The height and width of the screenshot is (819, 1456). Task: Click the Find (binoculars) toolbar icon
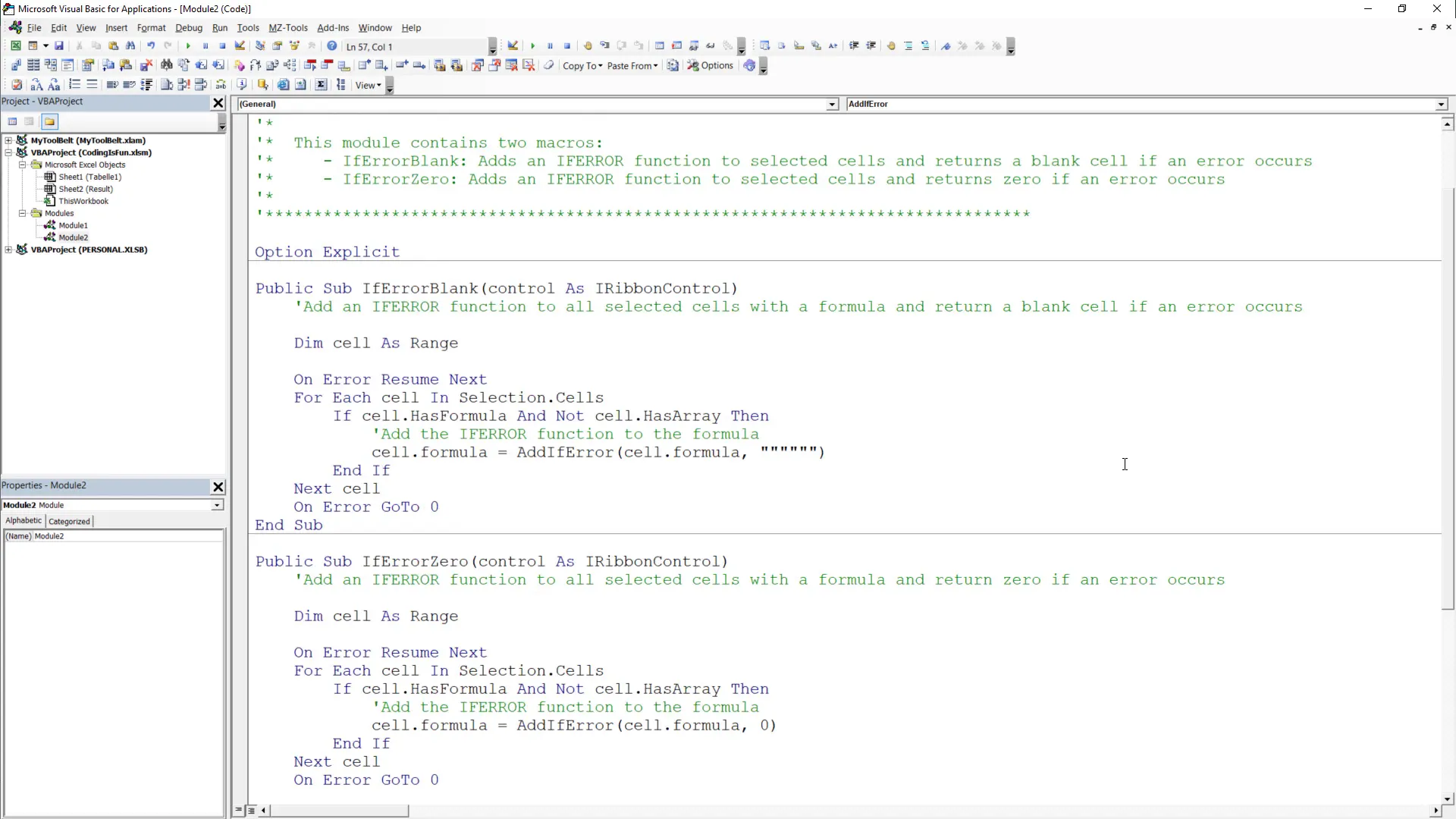[x=130, y=45]
